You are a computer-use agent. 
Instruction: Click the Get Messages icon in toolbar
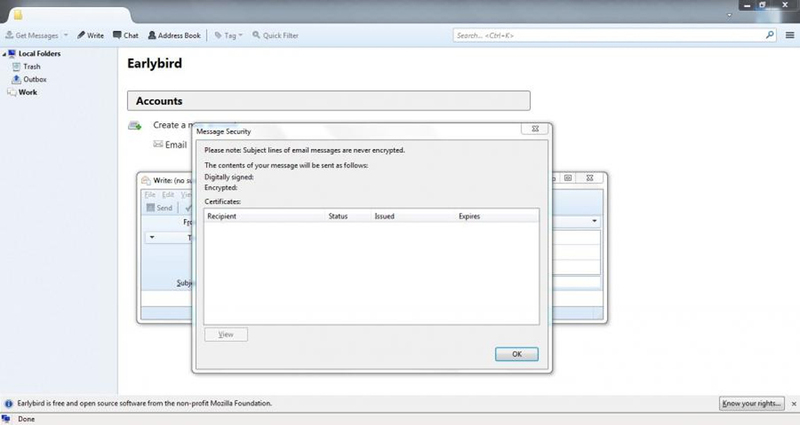[9, 35]
